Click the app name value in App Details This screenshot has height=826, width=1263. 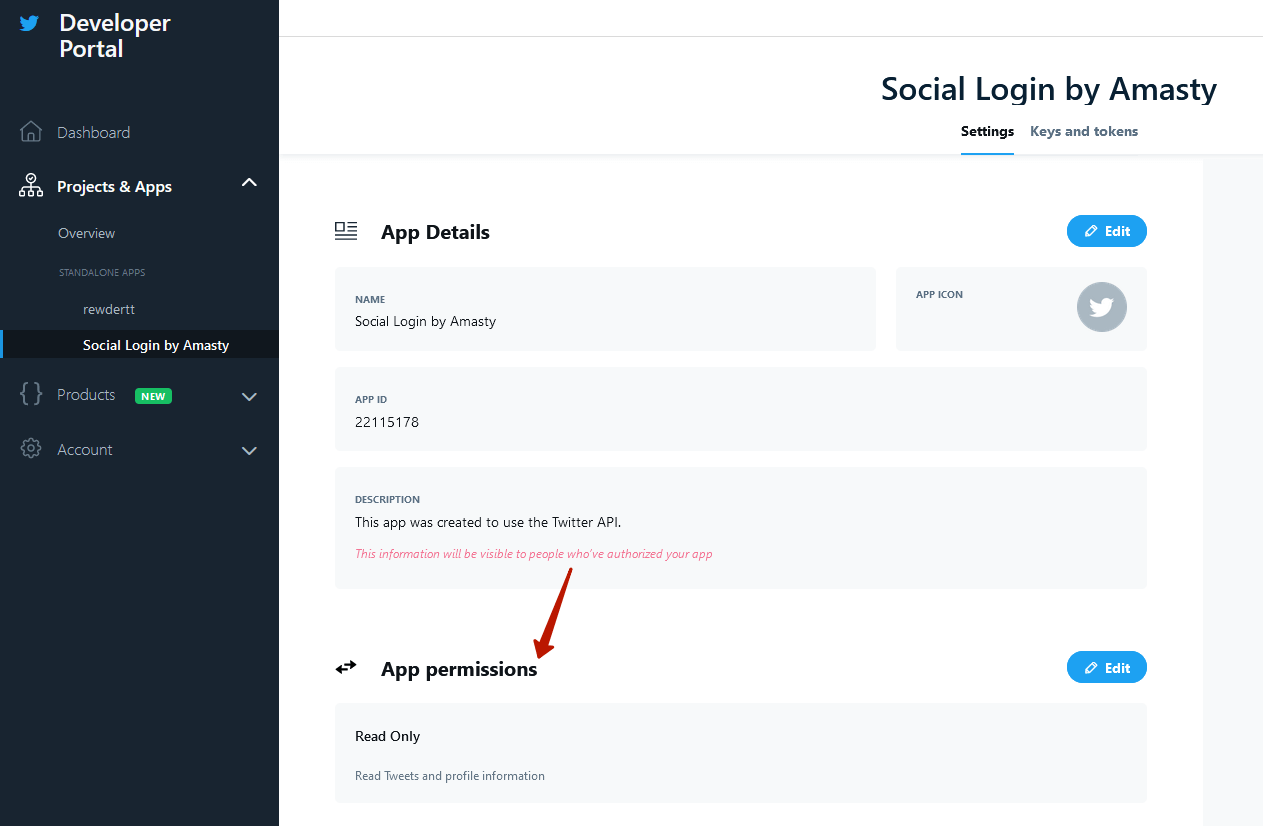[x=425, y=321]
